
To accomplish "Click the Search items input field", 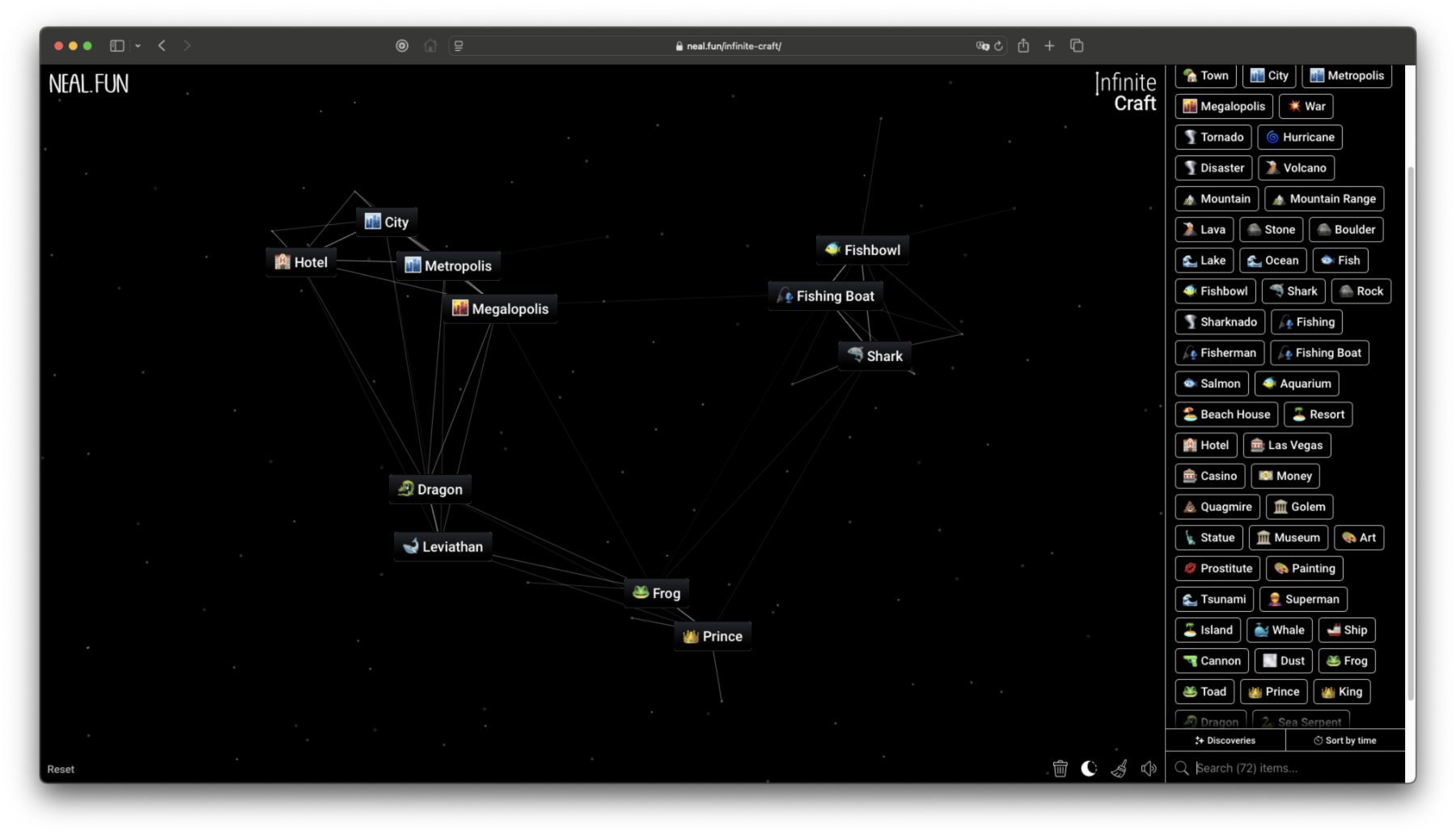I will tap(1294, 768).
